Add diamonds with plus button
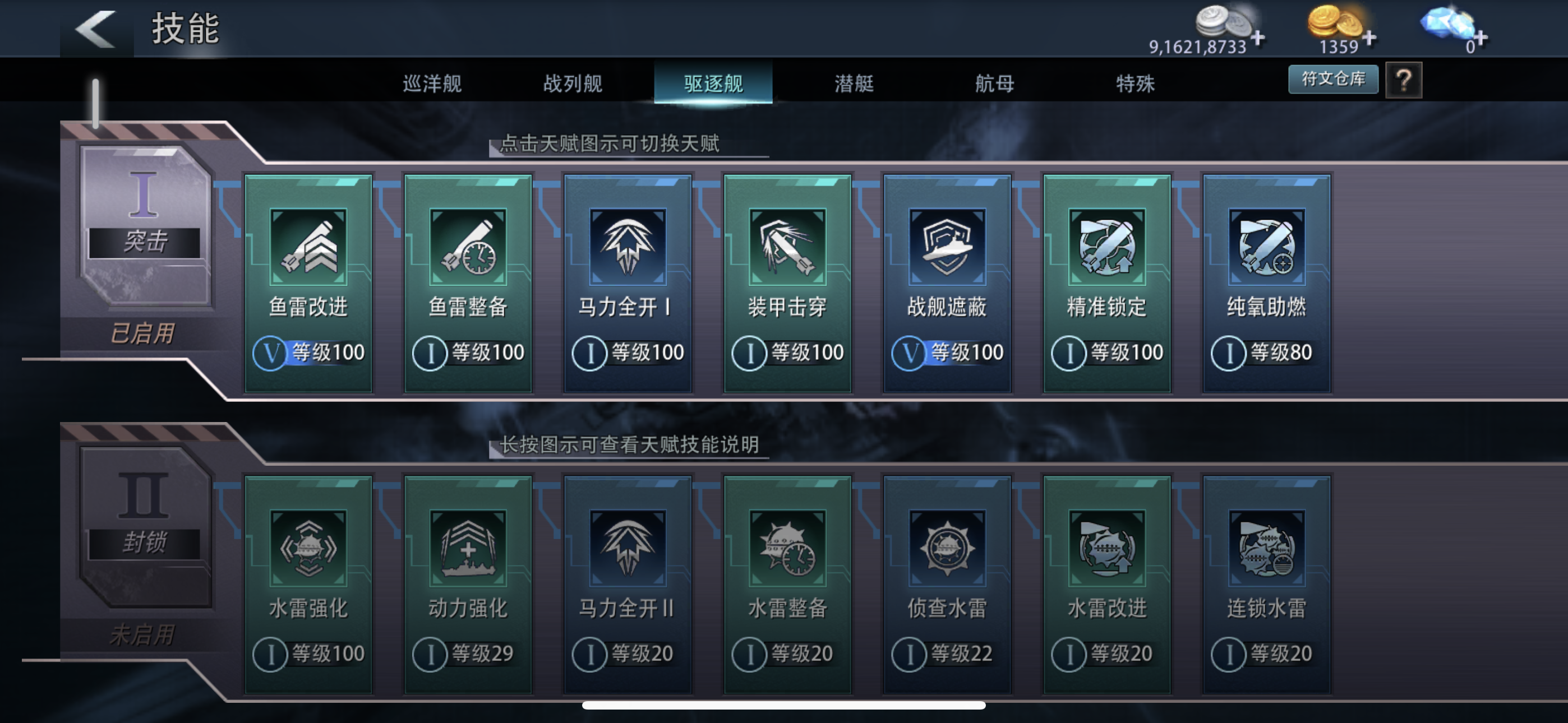1568x723 pixels. click(1481, 38)
